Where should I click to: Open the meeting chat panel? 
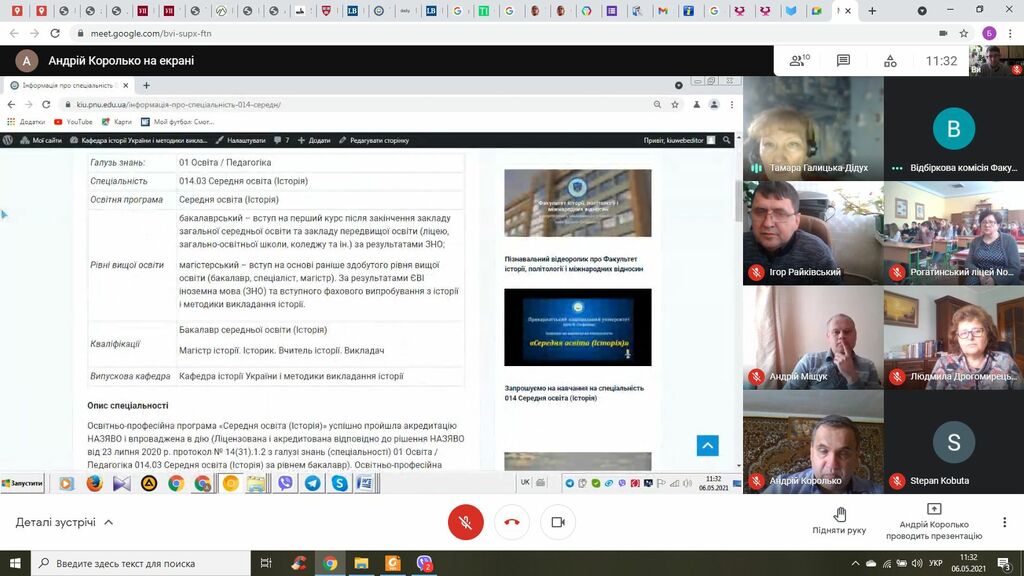tap(844, 61)
